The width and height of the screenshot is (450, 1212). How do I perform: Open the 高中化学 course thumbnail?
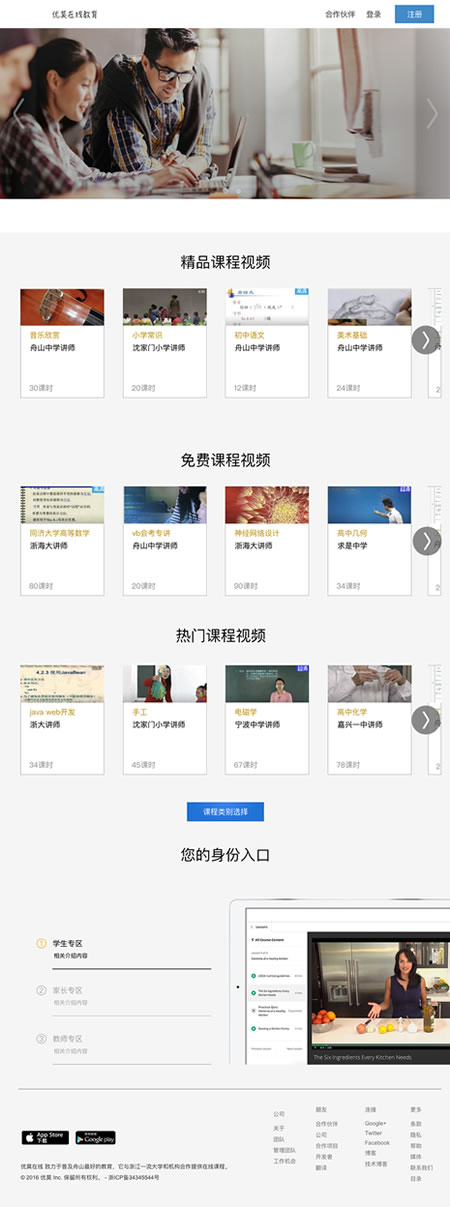point(369,684)
